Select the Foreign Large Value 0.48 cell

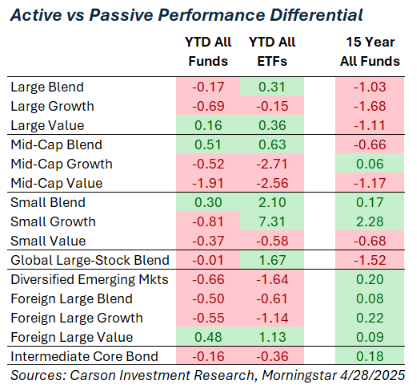click(x=208, y=337)
